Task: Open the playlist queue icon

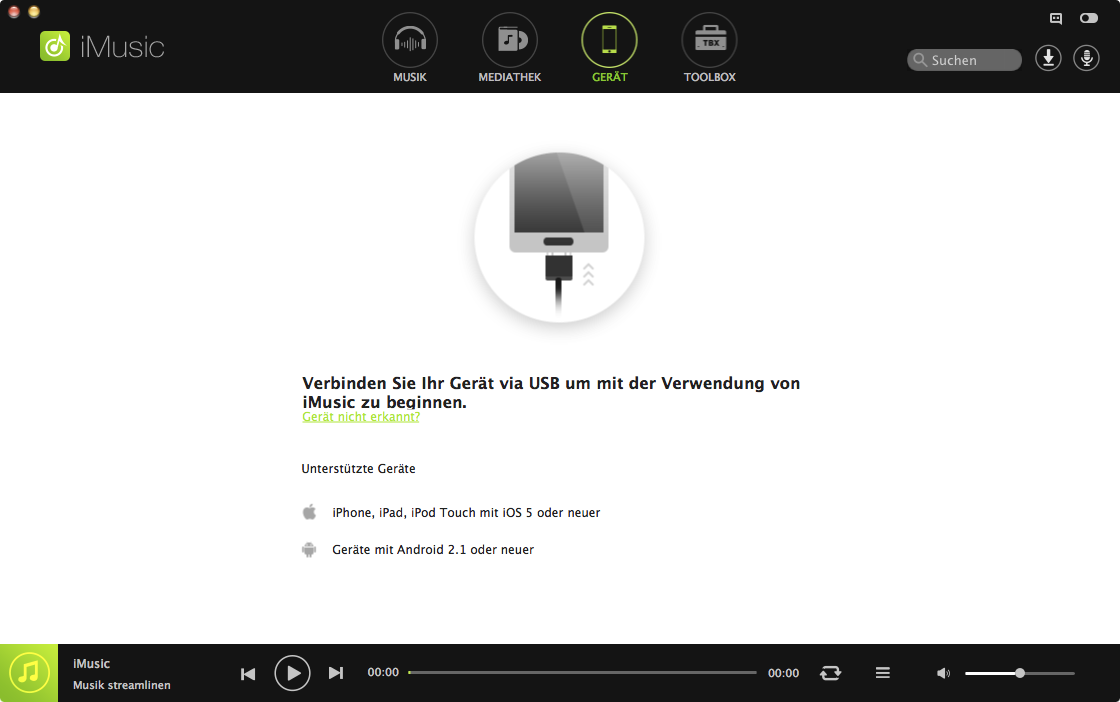Action: pos(883,673)
